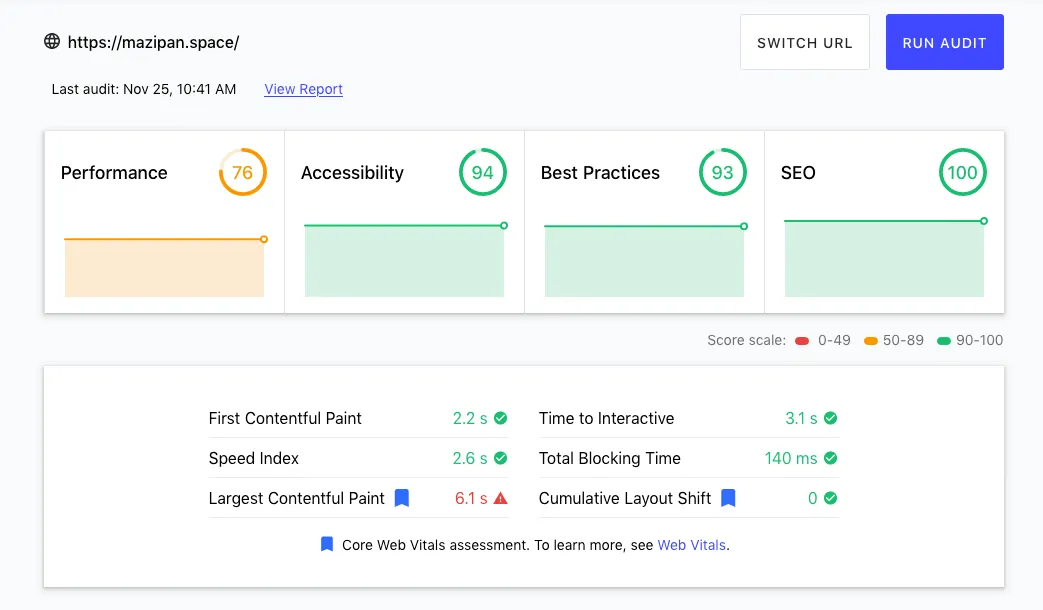Click the red 0-49 score scale swatch
The image size is (1043, 610).
click(x=802, y=341)
